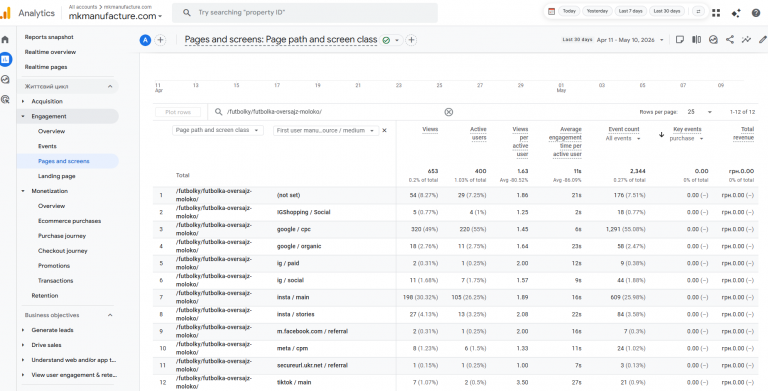
Task: Open the Analytics Advisor sparkle icon
Action: [736, 13]
